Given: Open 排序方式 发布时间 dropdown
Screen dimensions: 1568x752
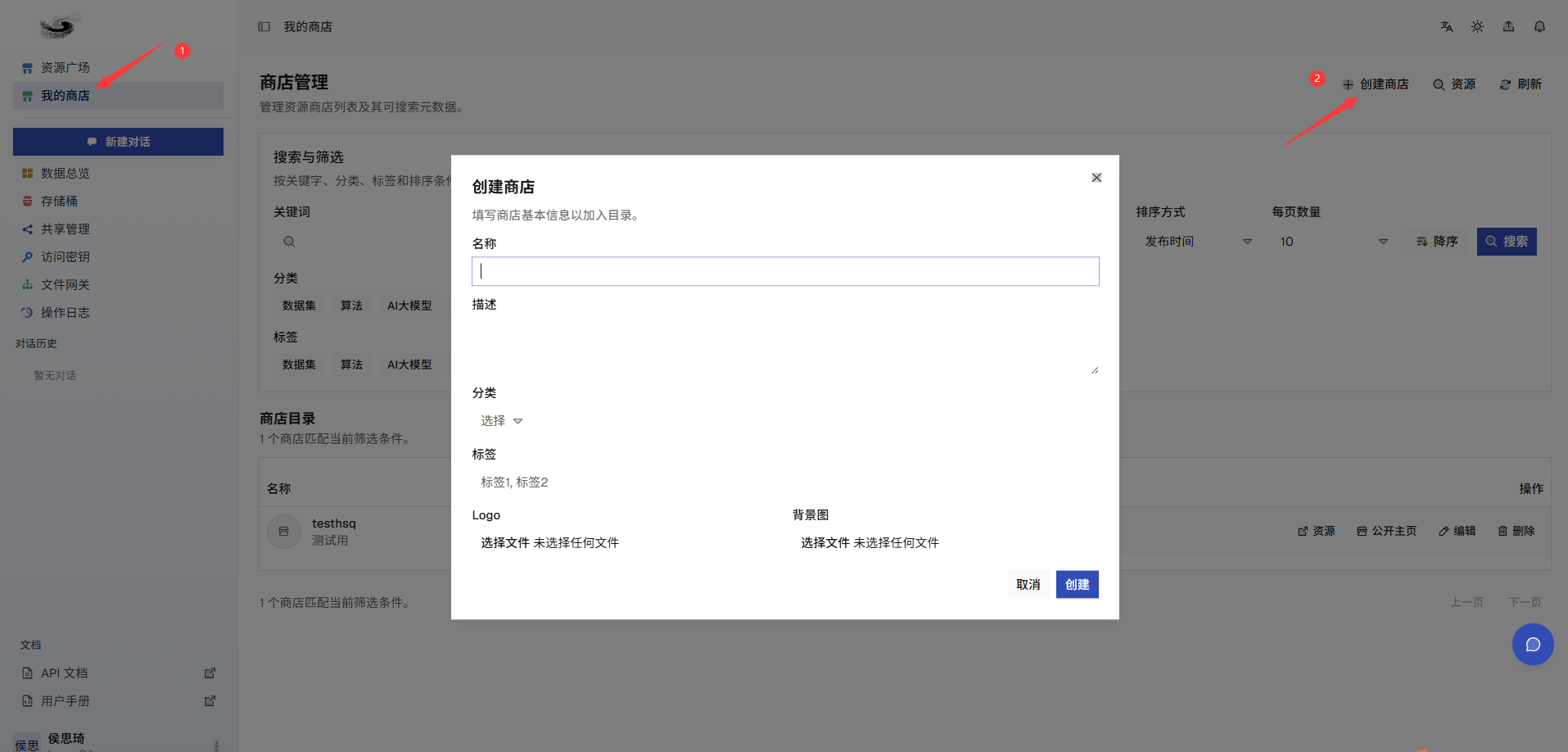Looking at the screenshot, I should click(1198, 242).
